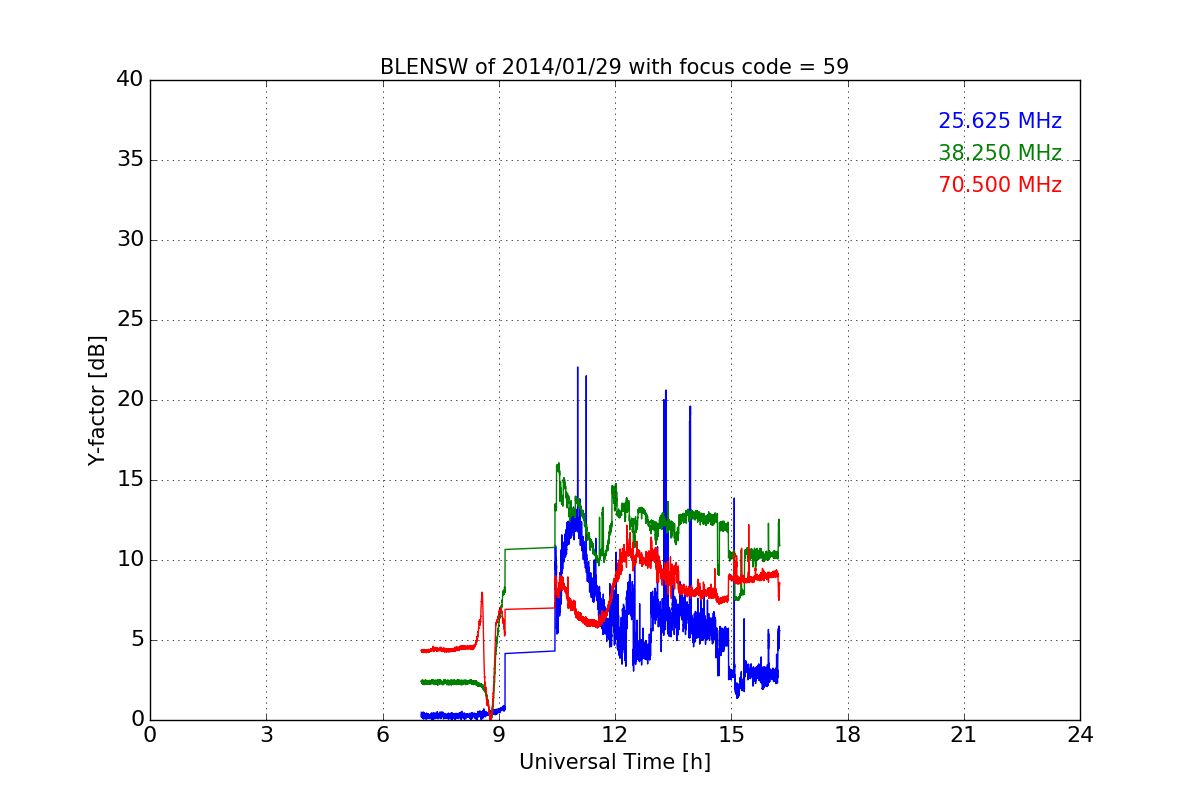Image resolution: width=1200 pixels, height=800 pixels.
Task: Click x-axis tick label 6
Action: (382, 734)
